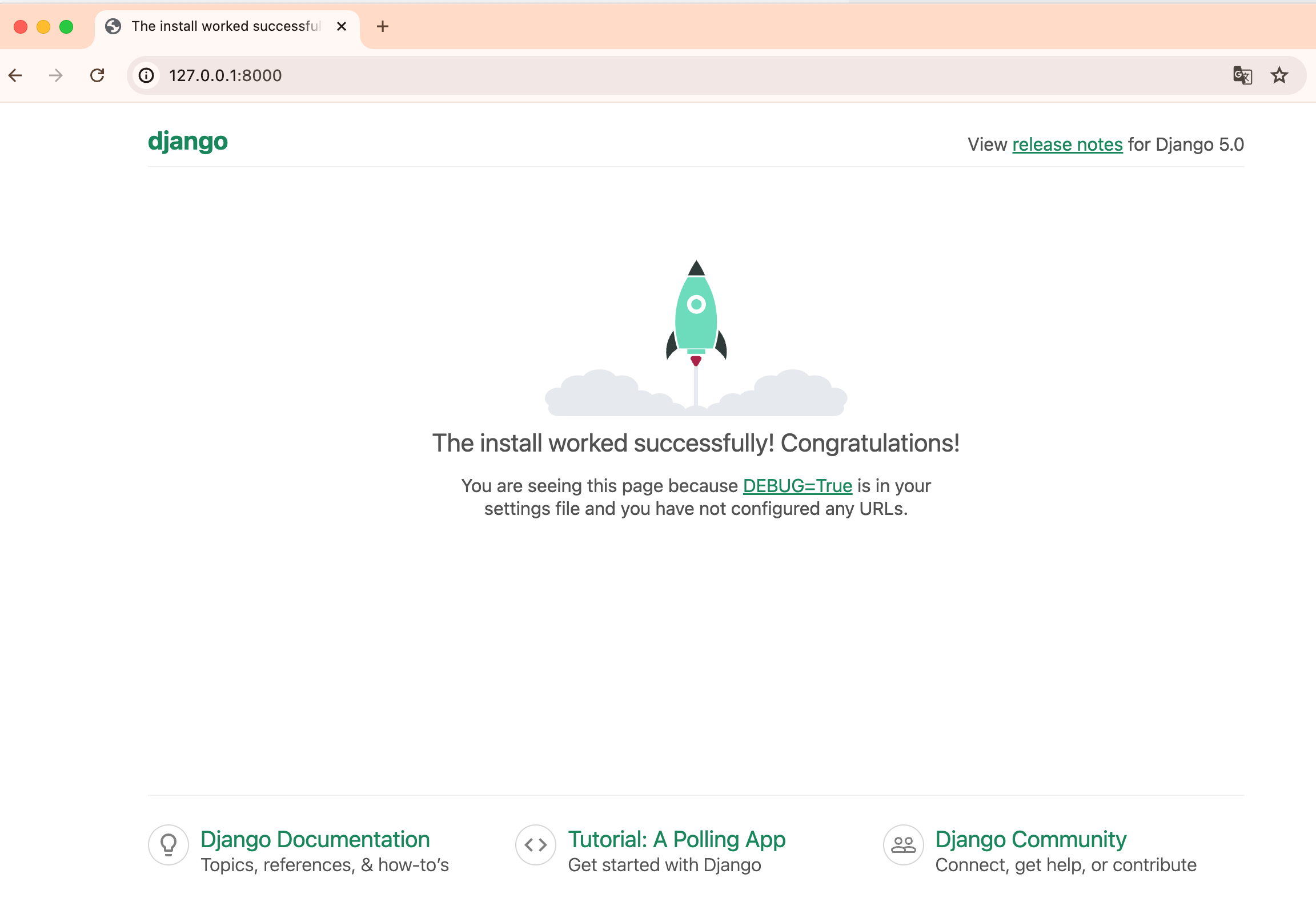Click the lightbulb documentation icon
The height and width of the screenshot is (902, 1316).
pyautogui.click(x=168, y=845)
